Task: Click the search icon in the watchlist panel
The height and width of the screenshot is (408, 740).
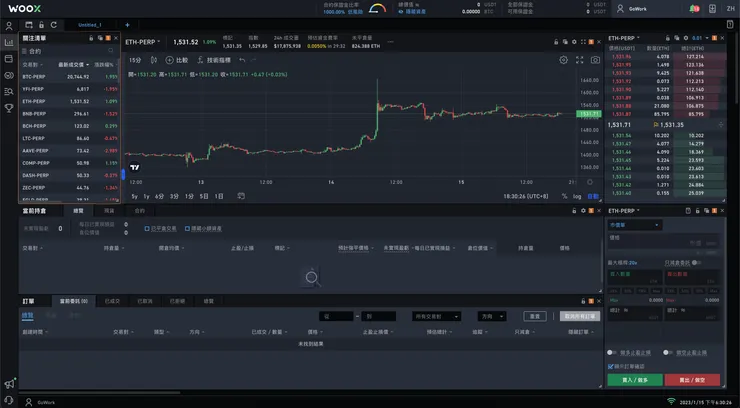Action: point(111,51)
